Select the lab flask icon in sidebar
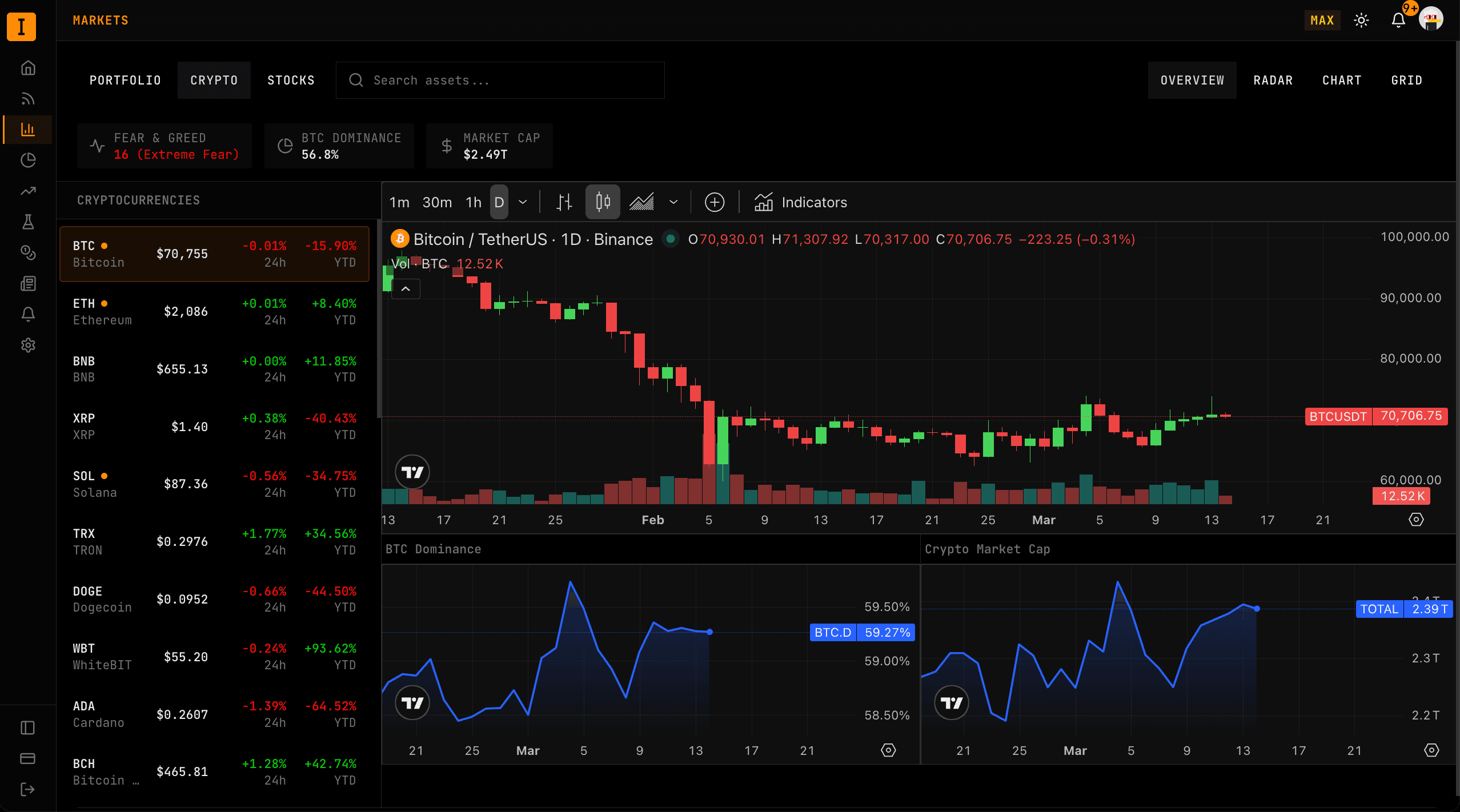Image resolution: width=1460 pixels, height=812 pixels. [x=28, y=222]
